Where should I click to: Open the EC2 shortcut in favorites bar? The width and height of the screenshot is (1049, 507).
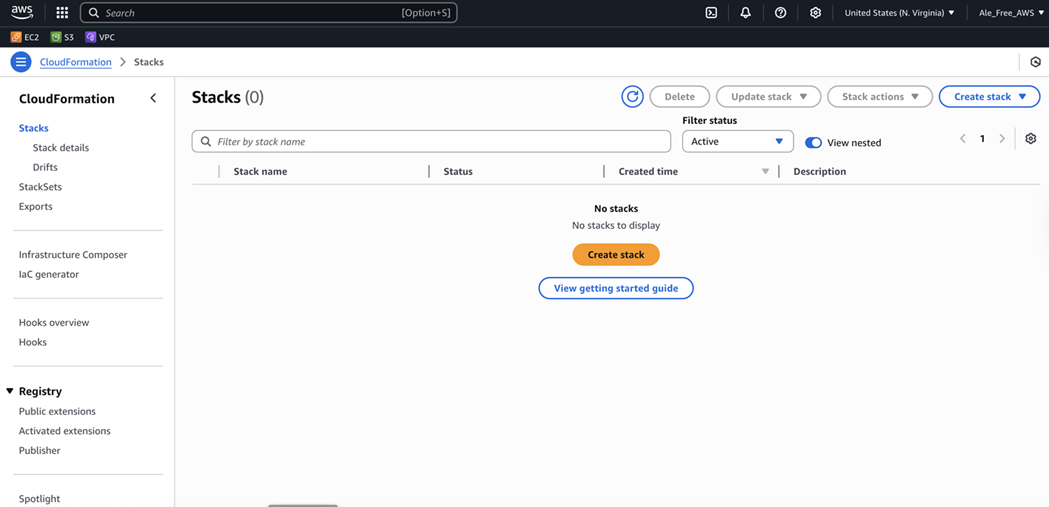[x=25, y=37]
